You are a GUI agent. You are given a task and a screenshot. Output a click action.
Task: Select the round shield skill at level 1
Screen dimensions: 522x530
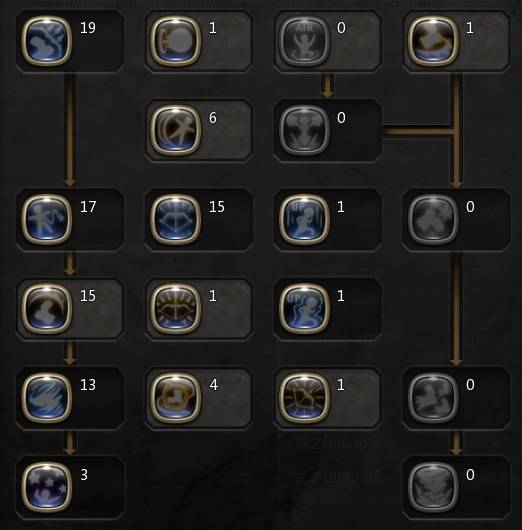click(175, 41)
